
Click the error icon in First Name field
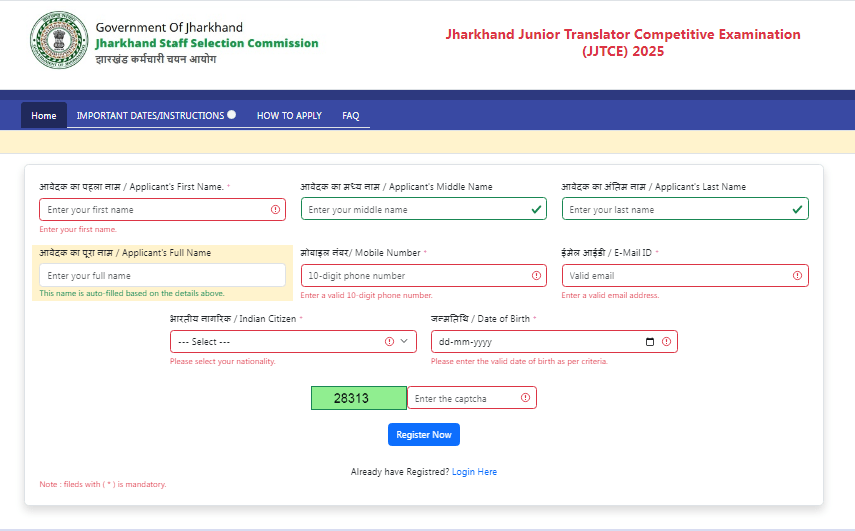[275, 210]
